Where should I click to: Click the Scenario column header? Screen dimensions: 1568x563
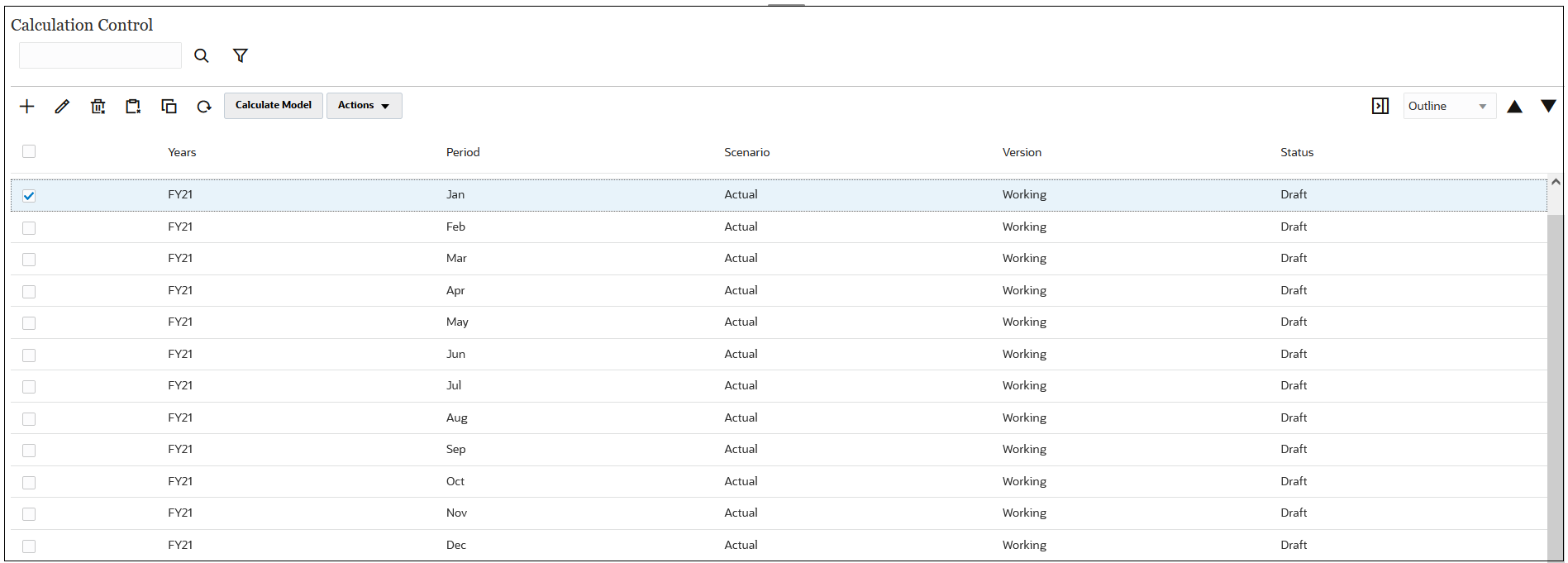[747, 152]
